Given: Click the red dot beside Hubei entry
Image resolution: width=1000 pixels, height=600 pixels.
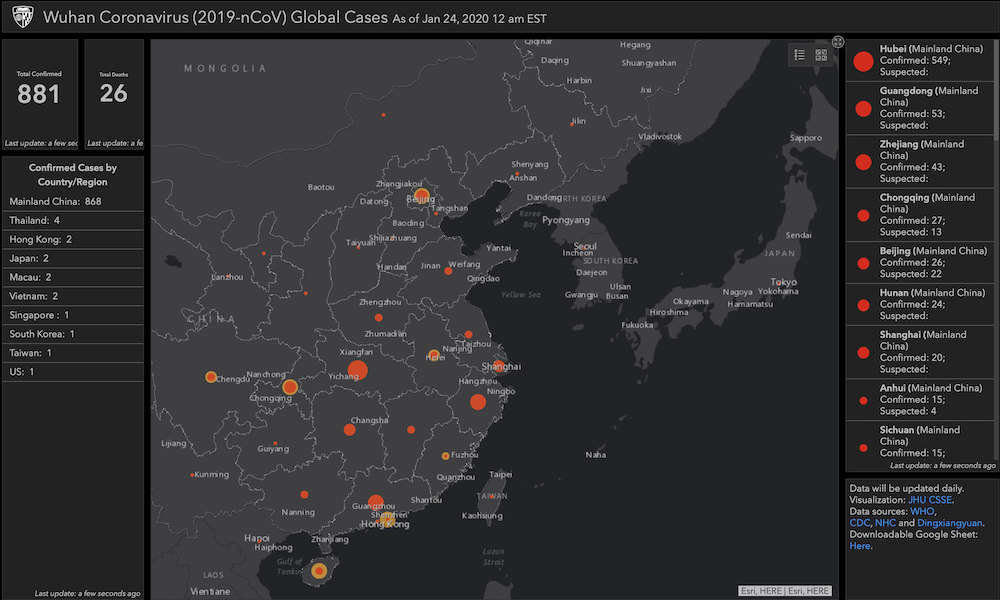Looking at the screenshot, I should point(863,61).
